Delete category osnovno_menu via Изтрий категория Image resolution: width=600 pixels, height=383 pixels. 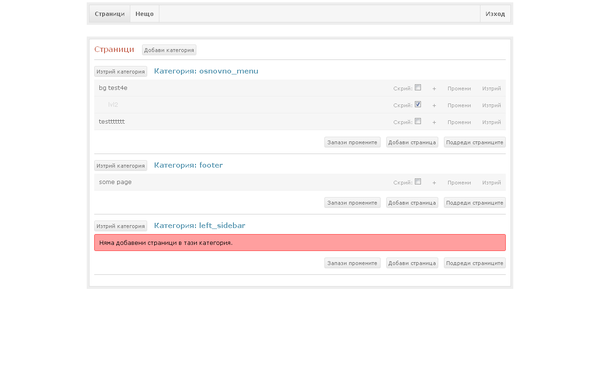tap(121, 72)
